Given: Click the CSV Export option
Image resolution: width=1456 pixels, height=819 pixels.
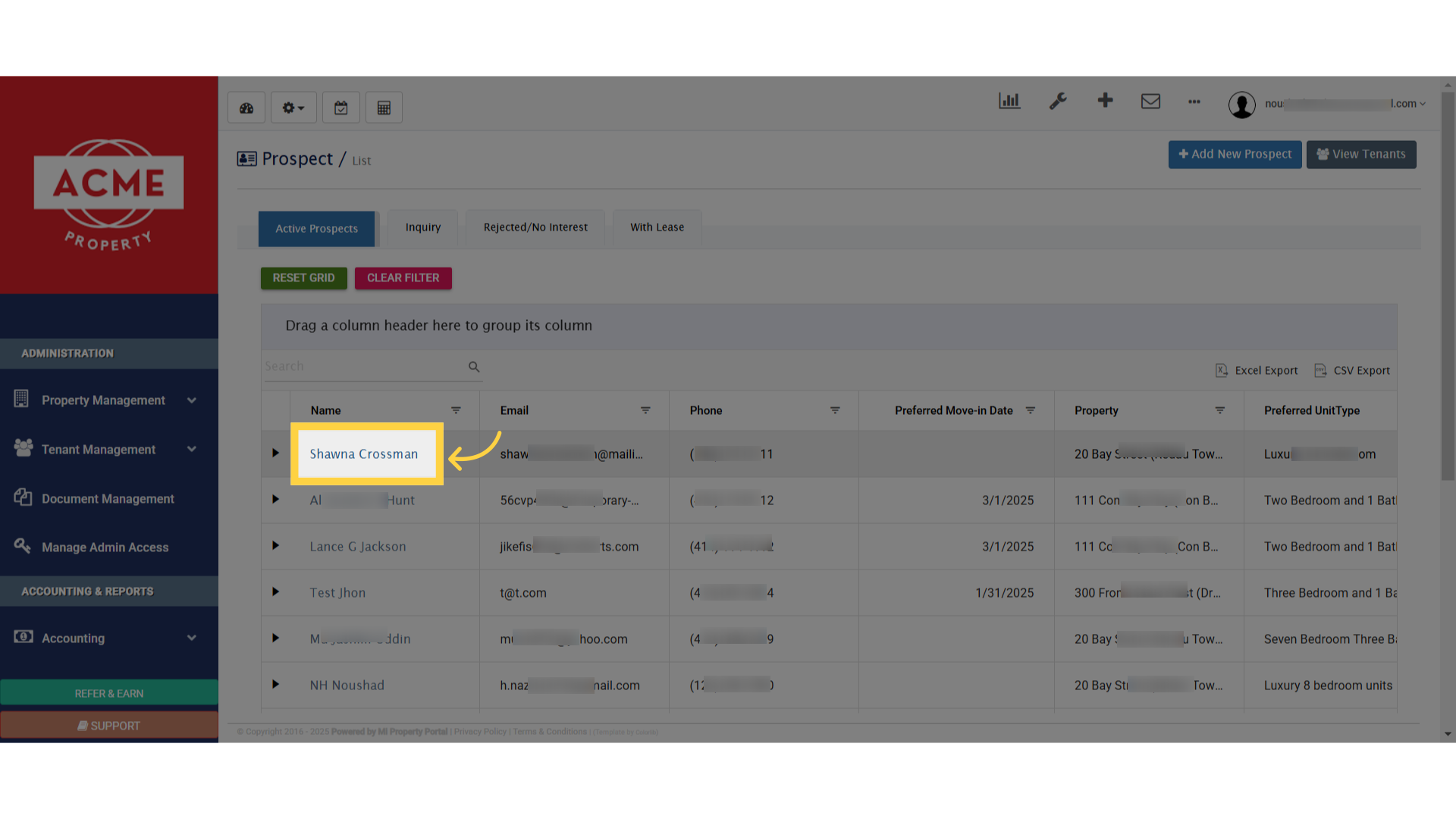Looking at the screenshot, I should point(1352,370).
